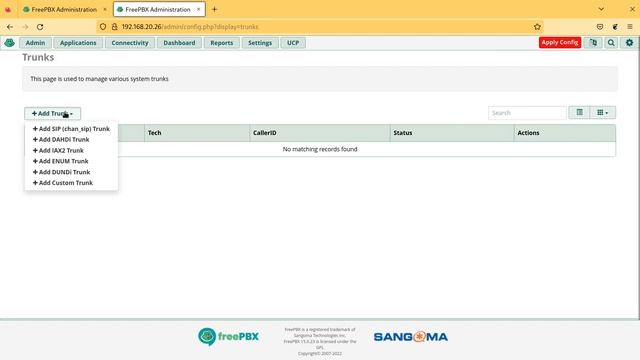The width and height of the screenshot is (640, 360).
Task: Click the search magnifier icon in navbar
Action: tap(611, 42)
